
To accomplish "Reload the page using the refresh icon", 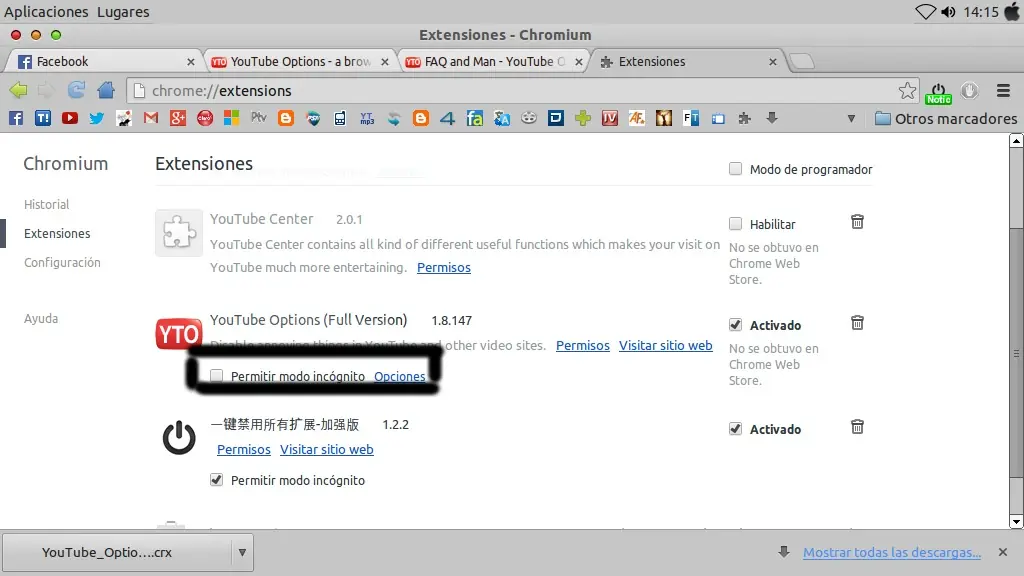I will point(76,90).
